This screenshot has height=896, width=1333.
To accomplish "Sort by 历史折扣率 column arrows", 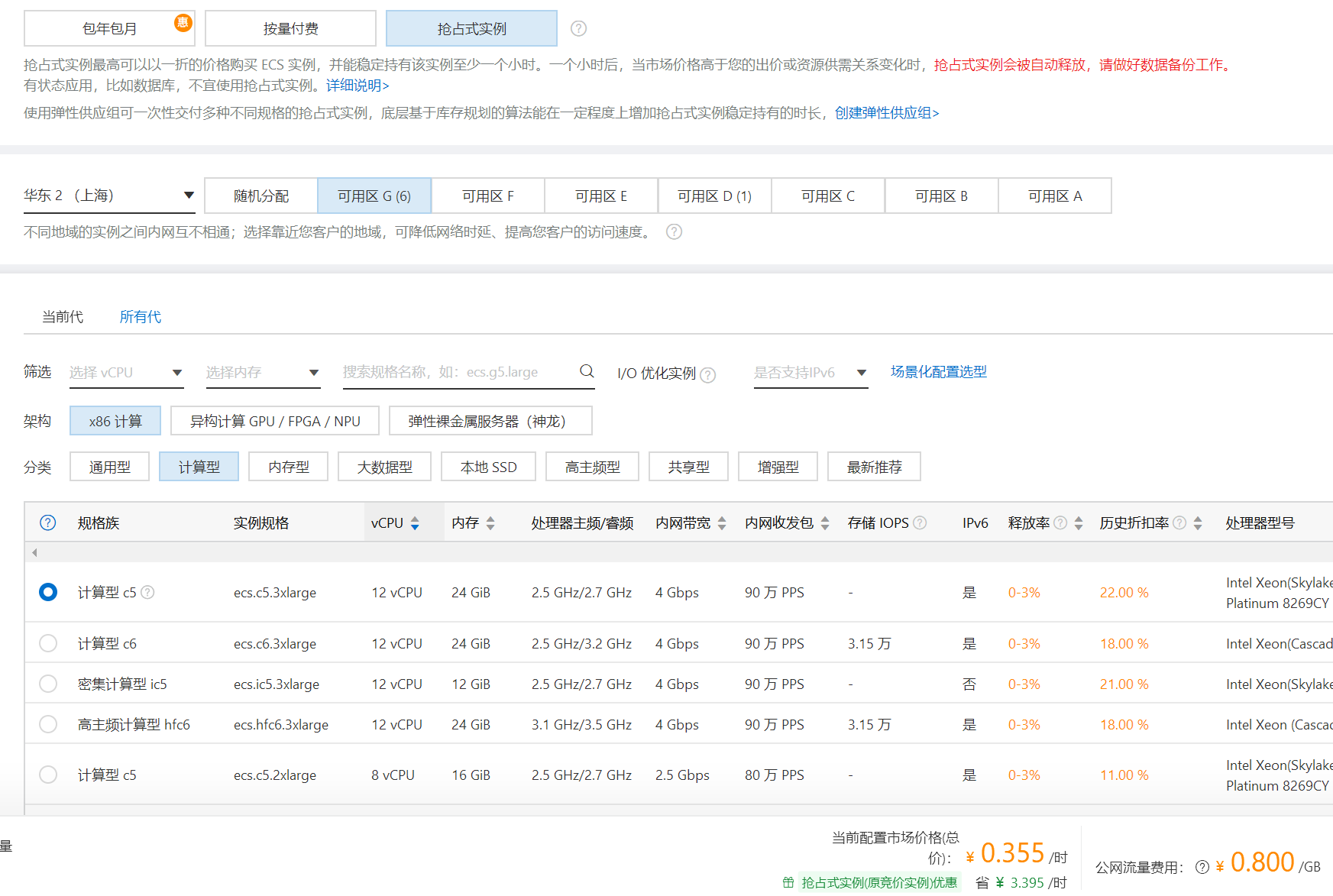I will [x=1198, y=523].
